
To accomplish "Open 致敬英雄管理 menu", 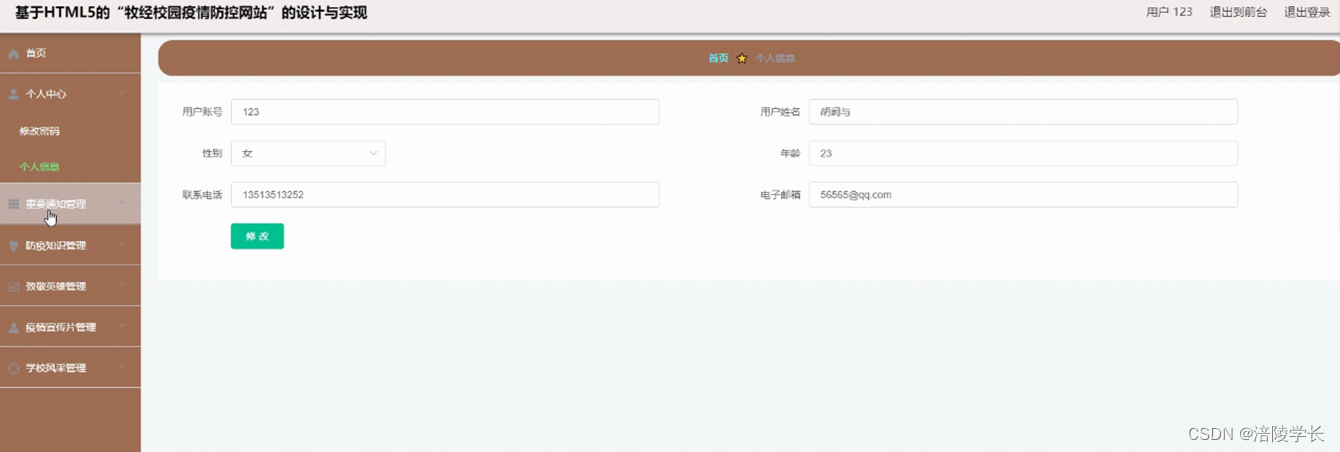I will (70, 286).
